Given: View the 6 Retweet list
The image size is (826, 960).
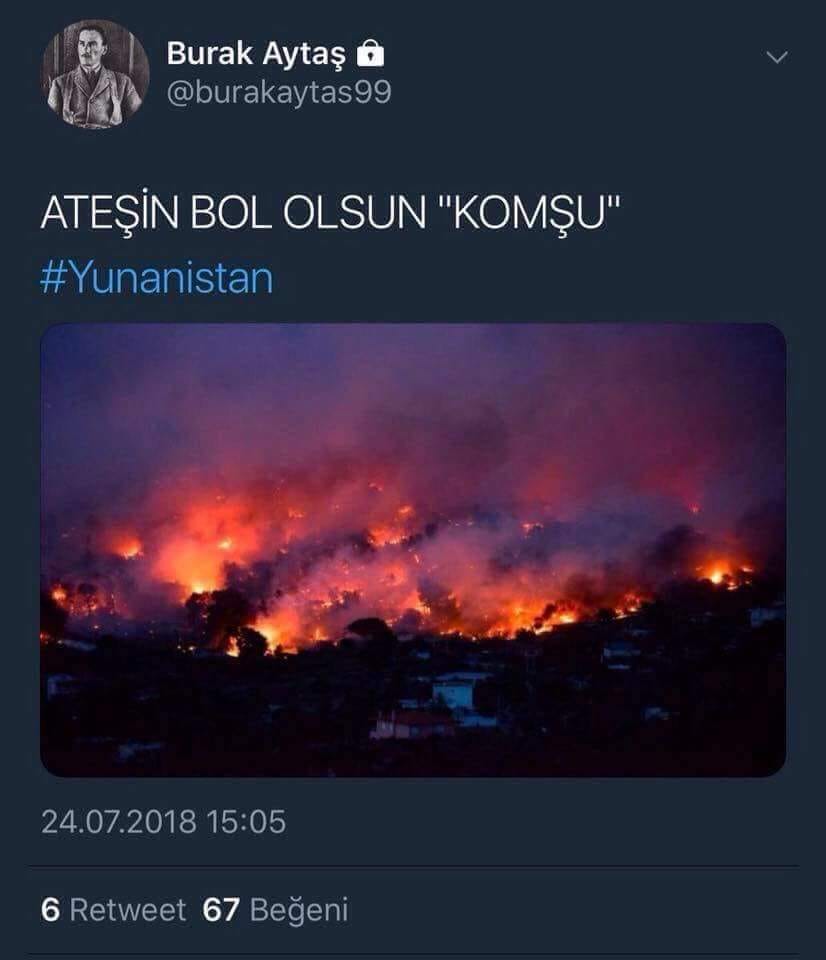Looking at the screenshot, I should click(113, 910).
